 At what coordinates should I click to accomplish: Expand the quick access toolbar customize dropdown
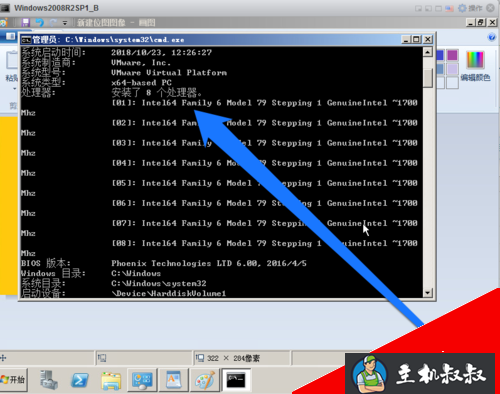tap(65, 23)
